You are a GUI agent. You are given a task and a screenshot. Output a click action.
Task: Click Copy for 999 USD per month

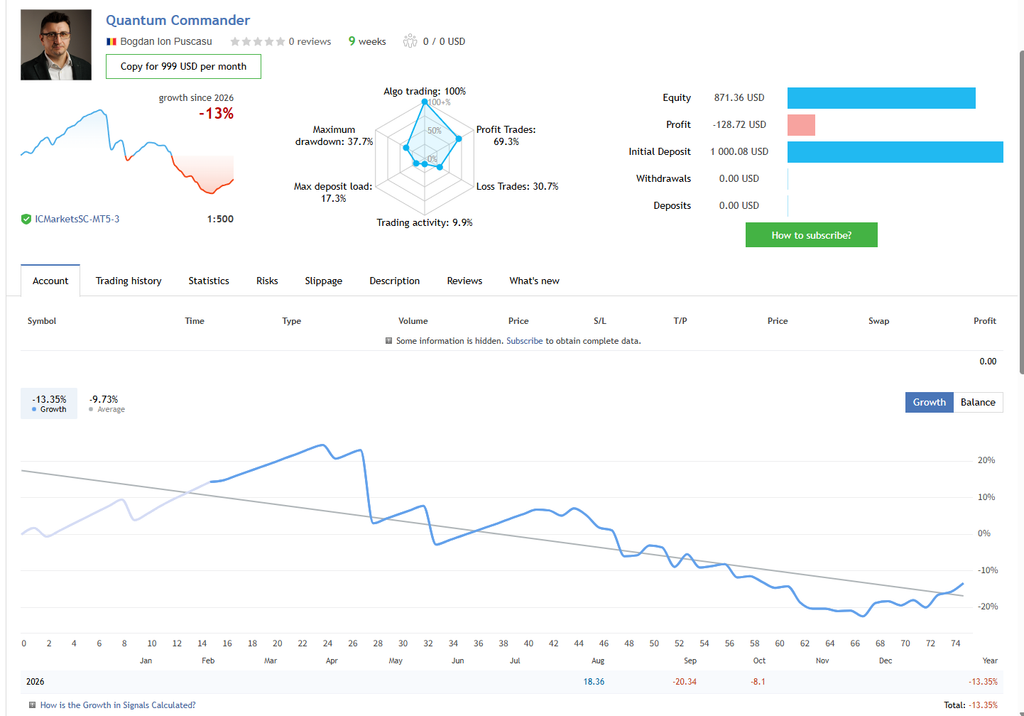click(x=184, y=67)
